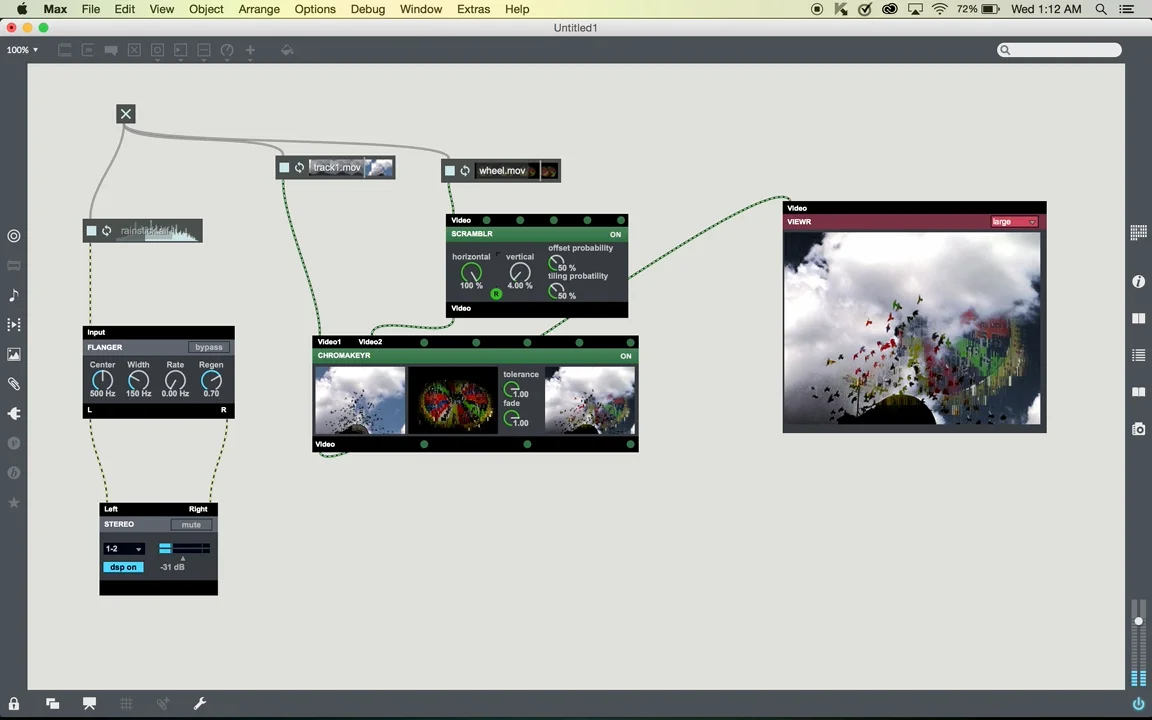Open the paperclip Collections browser in sidebar

click(13, 384)
